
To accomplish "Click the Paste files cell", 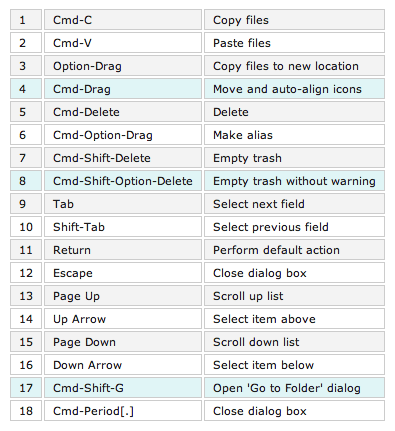I will (294, 43).
